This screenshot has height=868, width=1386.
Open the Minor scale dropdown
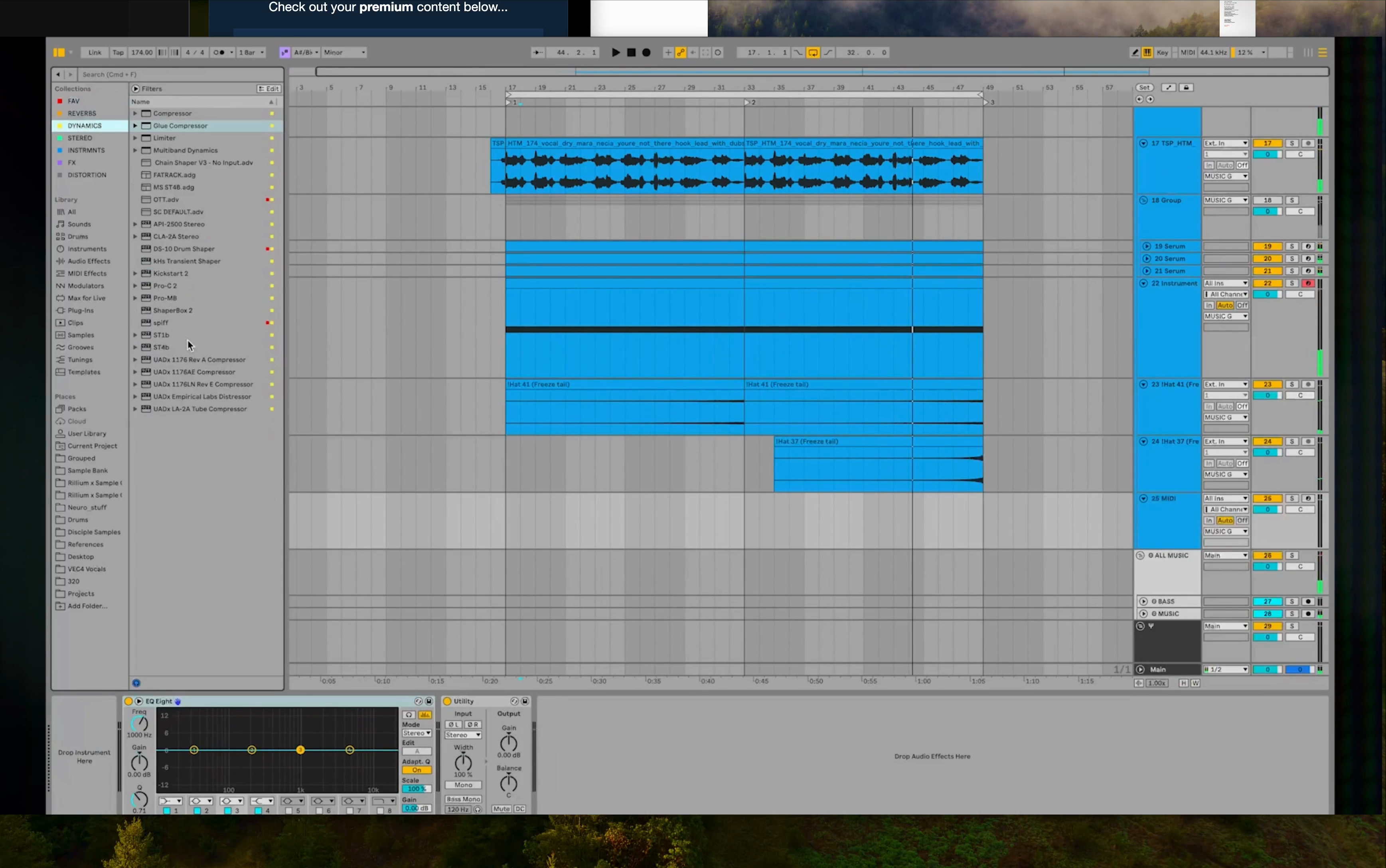pos(344,52)
